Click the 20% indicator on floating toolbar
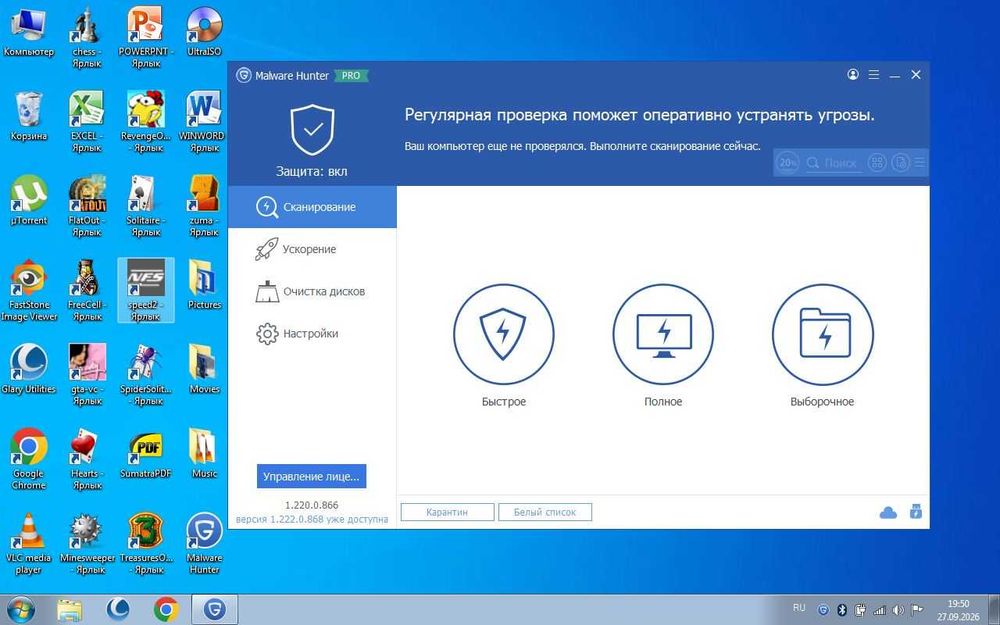 click(788, 163)
